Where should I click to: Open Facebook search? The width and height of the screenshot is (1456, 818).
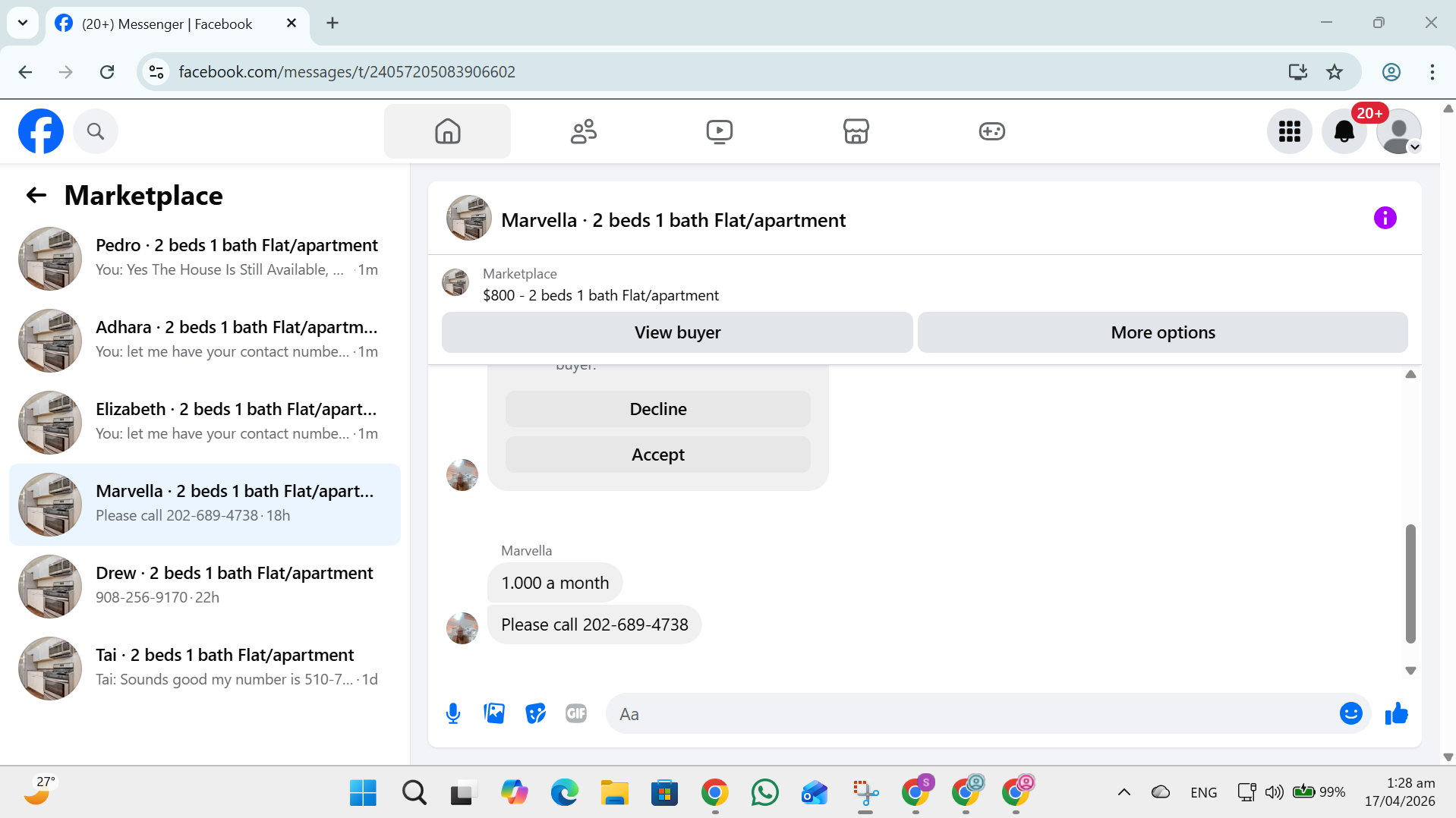[96, 131]
